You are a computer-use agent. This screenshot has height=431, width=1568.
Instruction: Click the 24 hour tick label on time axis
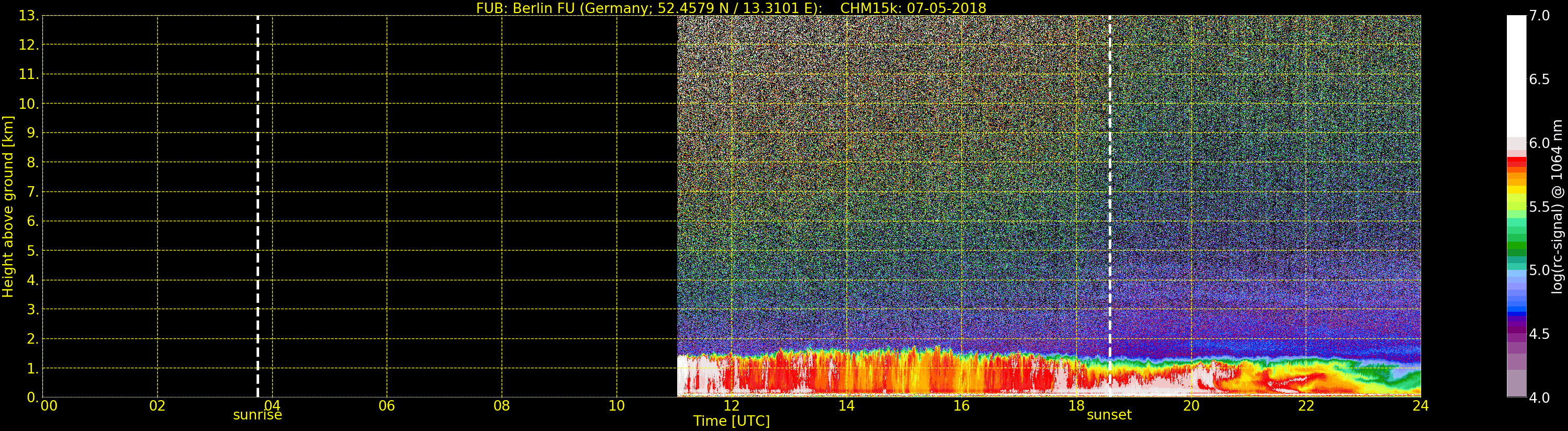tap(1420, 406)
